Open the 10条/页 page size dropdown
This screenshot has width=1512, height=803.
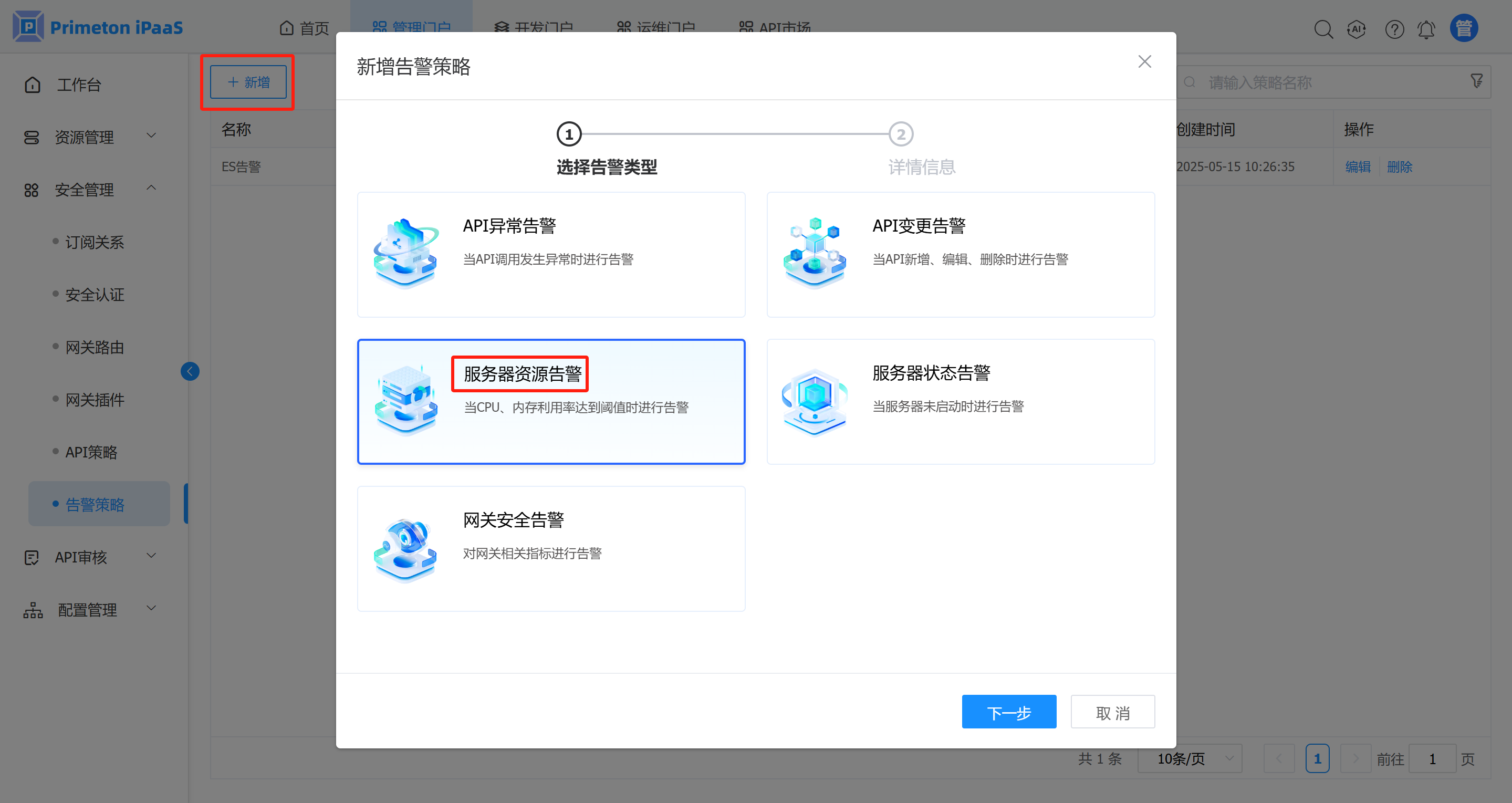point(1189,758)
